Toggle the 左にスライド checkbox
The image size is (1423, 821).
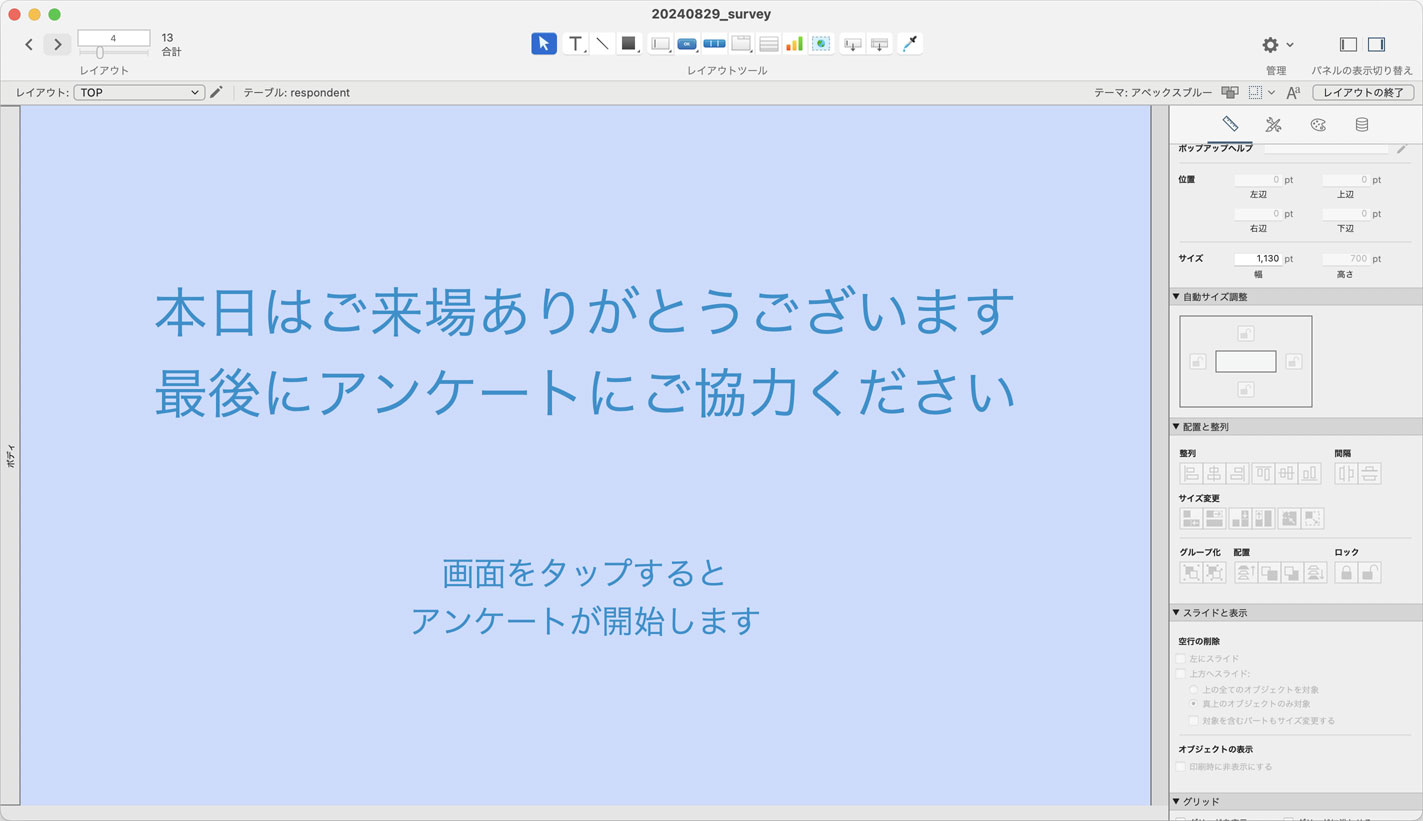pyautogui.click(x=1181, y=659)
